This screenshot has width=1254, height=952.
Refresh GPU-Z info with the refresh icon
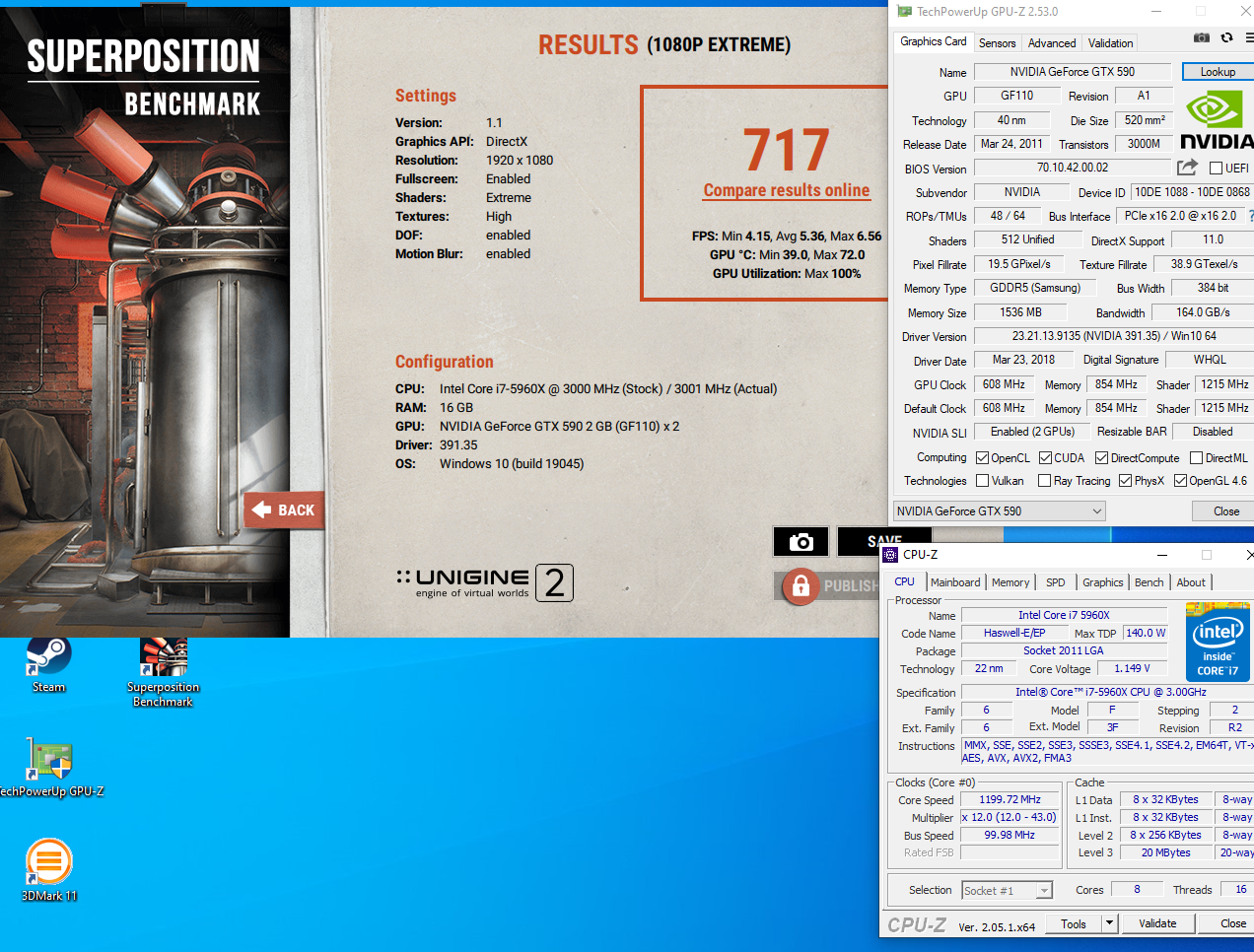pyautogui.click(x=1226, y=37)
